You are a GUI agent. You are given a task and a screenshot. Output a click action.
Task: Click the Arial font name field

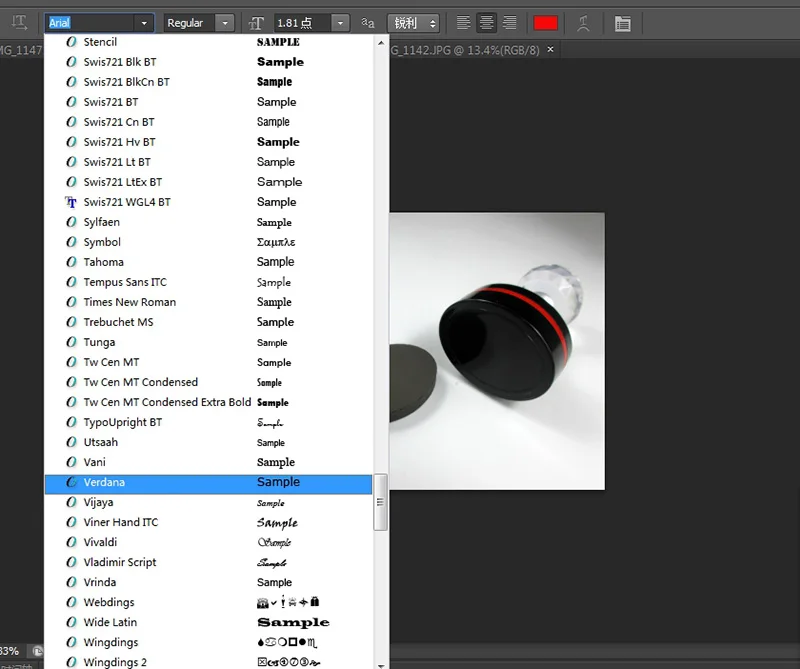click(90, 23)
